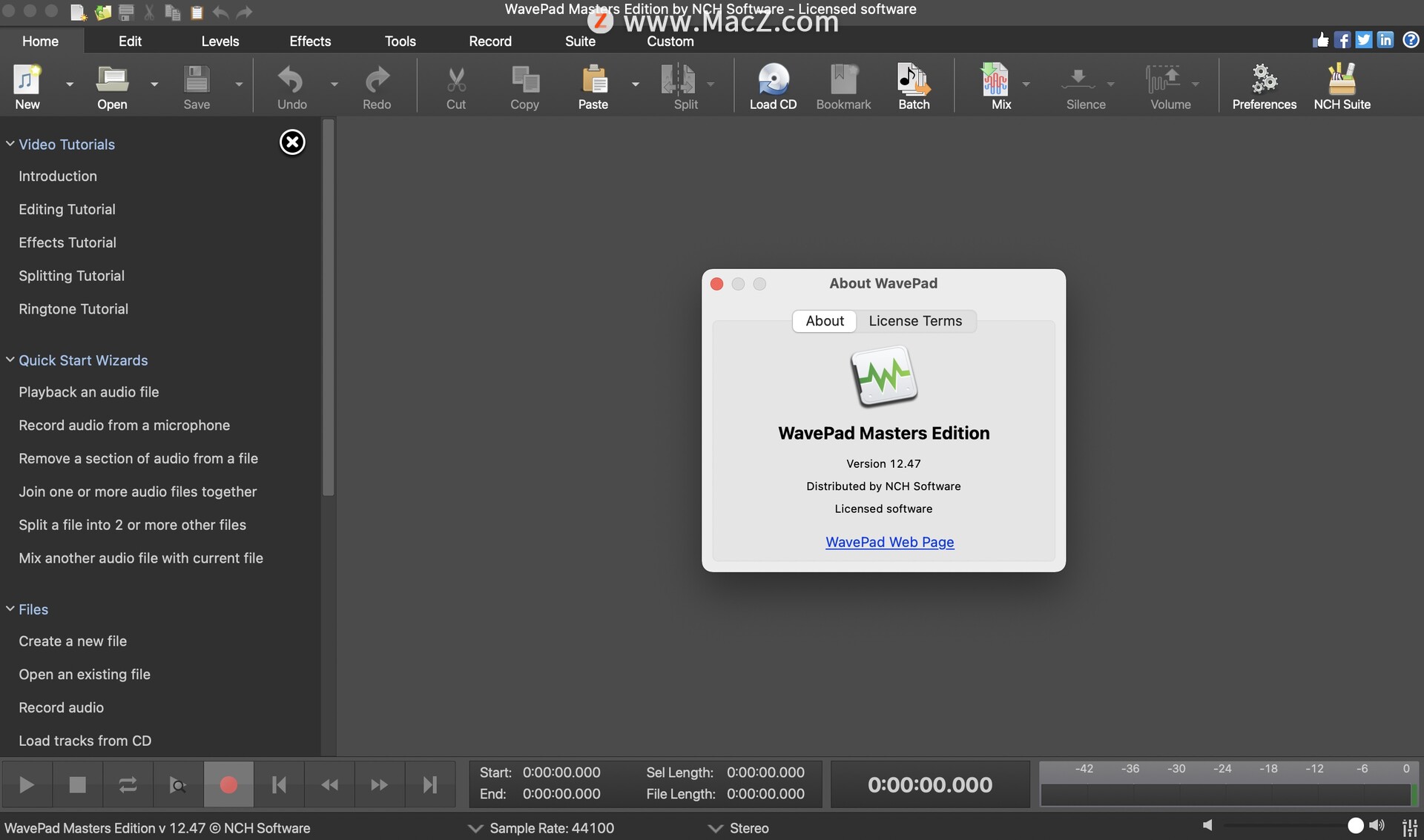Switch to the License Terms tab

915,320
